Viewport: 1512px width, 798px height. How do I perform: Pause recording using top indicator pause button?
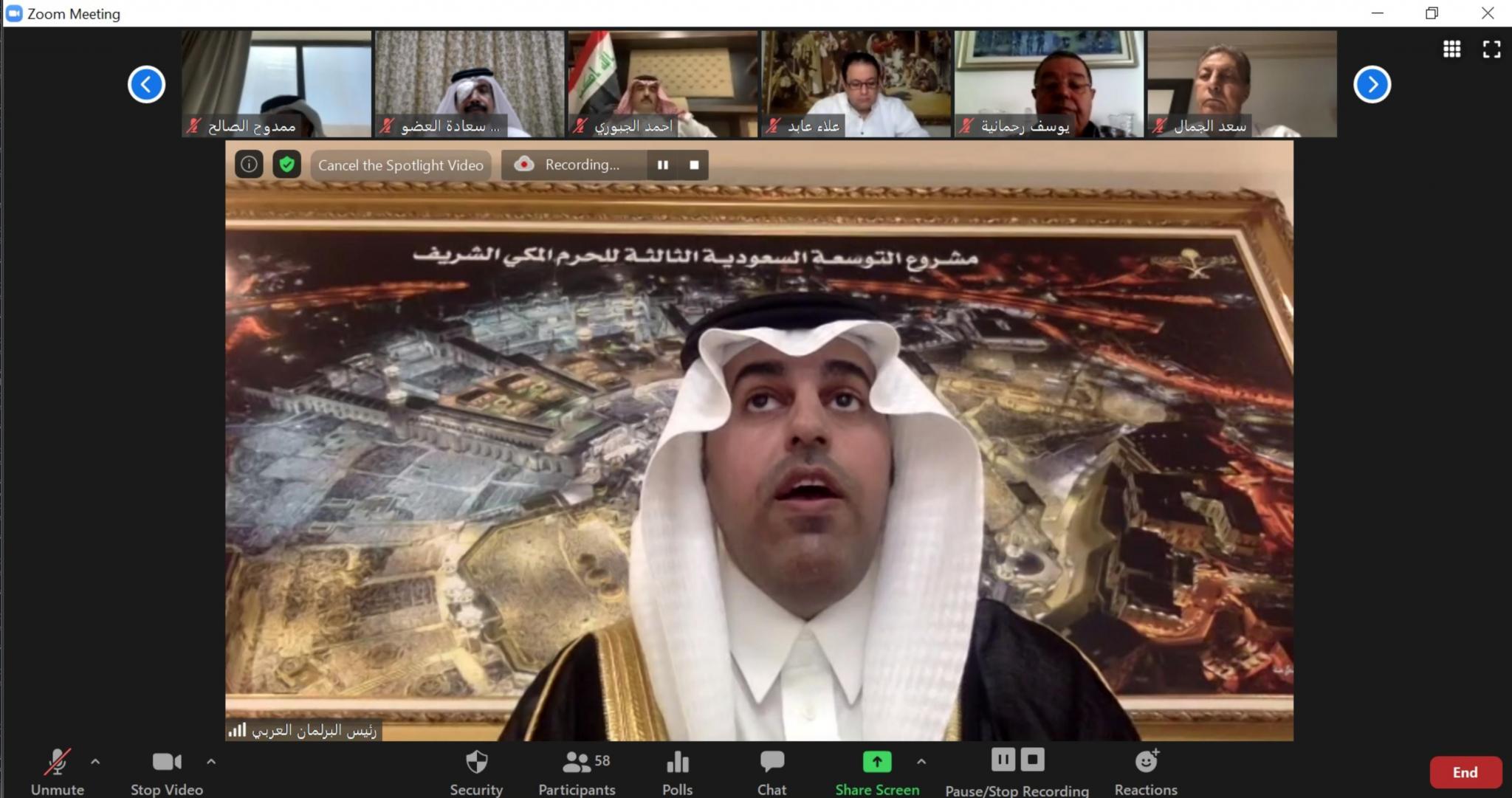click(663, 165)
